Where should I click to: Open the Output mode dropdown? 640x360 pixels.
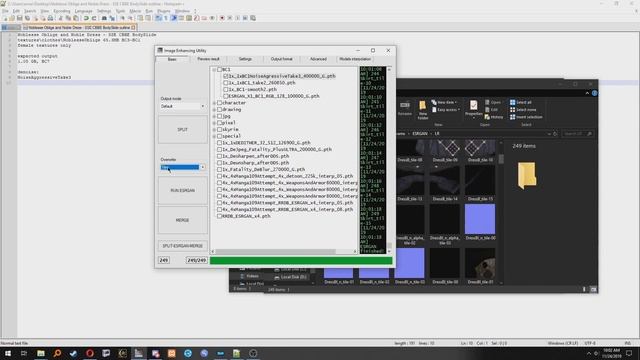[x=182, y=106]
